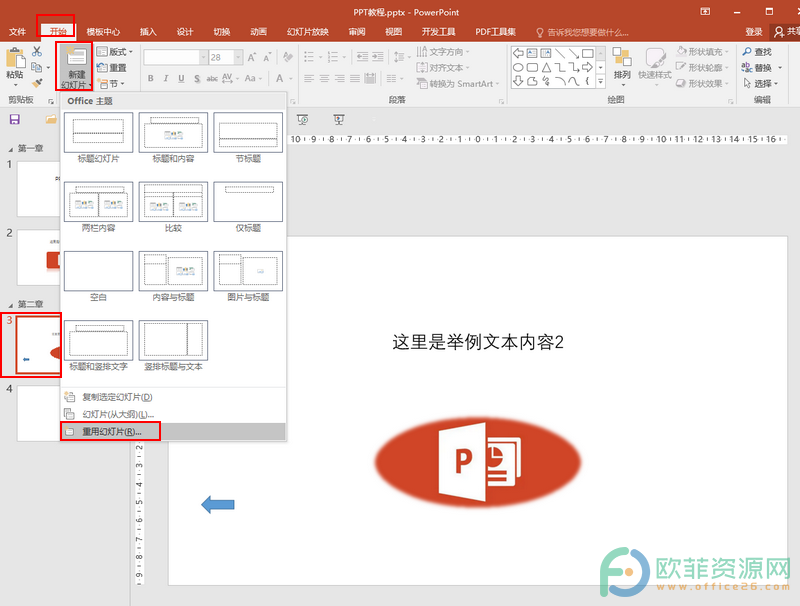
Task: Toggle Align Left for the paragraph
Action: [x=309, y=78]
